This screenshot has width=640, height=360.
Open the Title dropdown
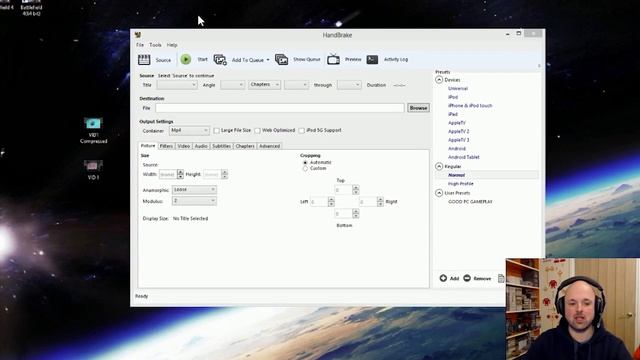click(x=177, y=85)
